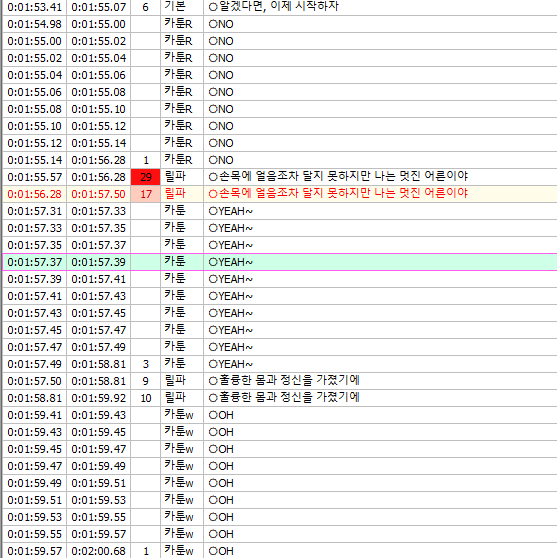This screenshot has width=557, height=558.
Task: Select the OH line starting at 0:01:59.41
Action: click(280, 415)
